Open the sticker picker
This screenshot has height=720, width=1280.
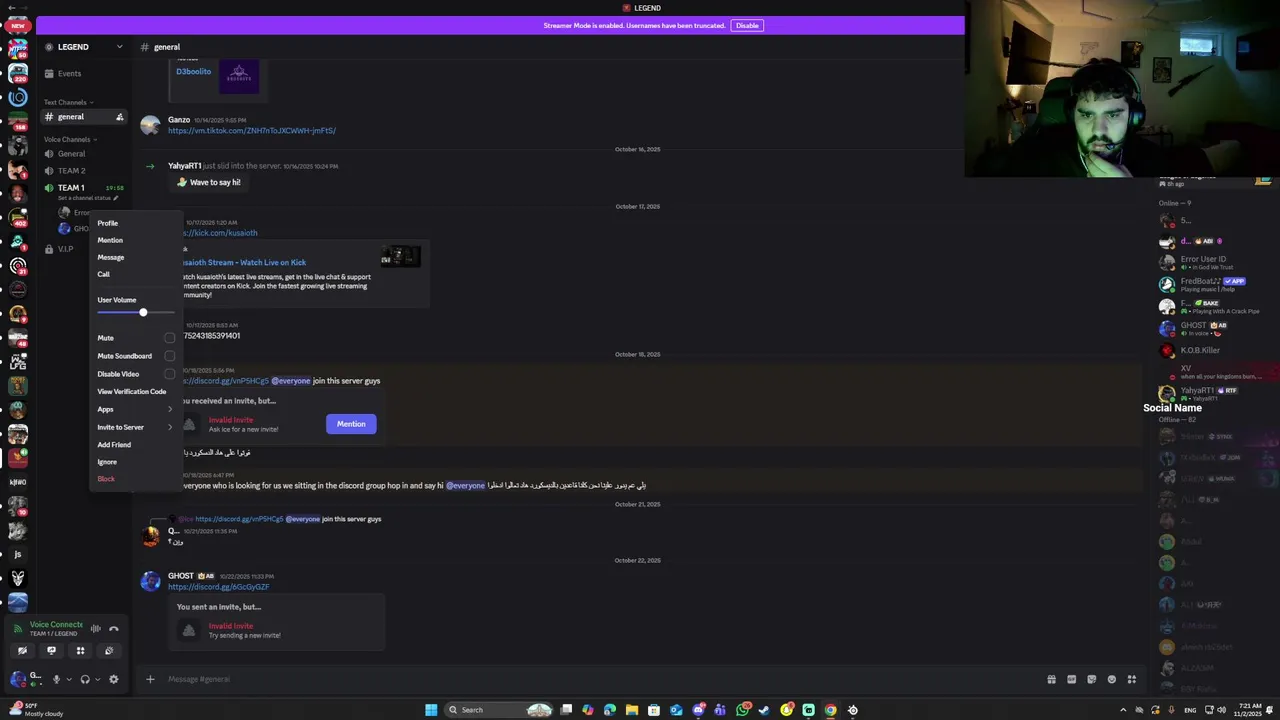(x=1091, y=679)
